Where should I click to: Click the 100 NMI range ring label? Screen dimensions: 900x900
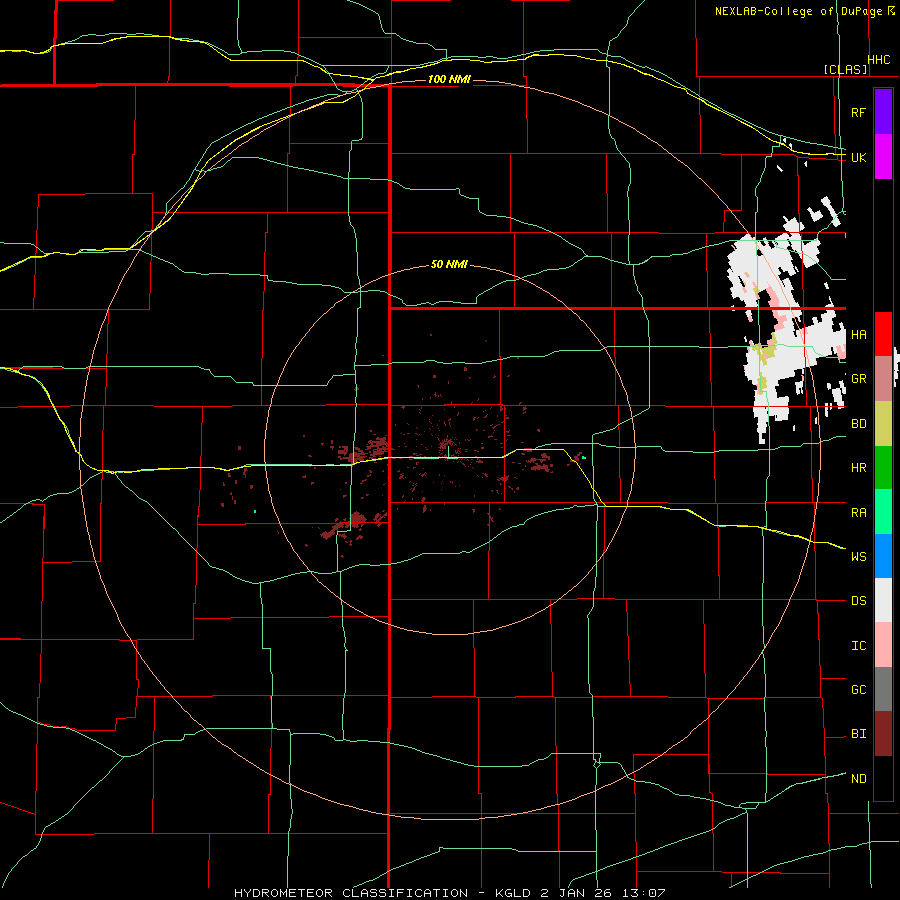[x=449, y=79]
